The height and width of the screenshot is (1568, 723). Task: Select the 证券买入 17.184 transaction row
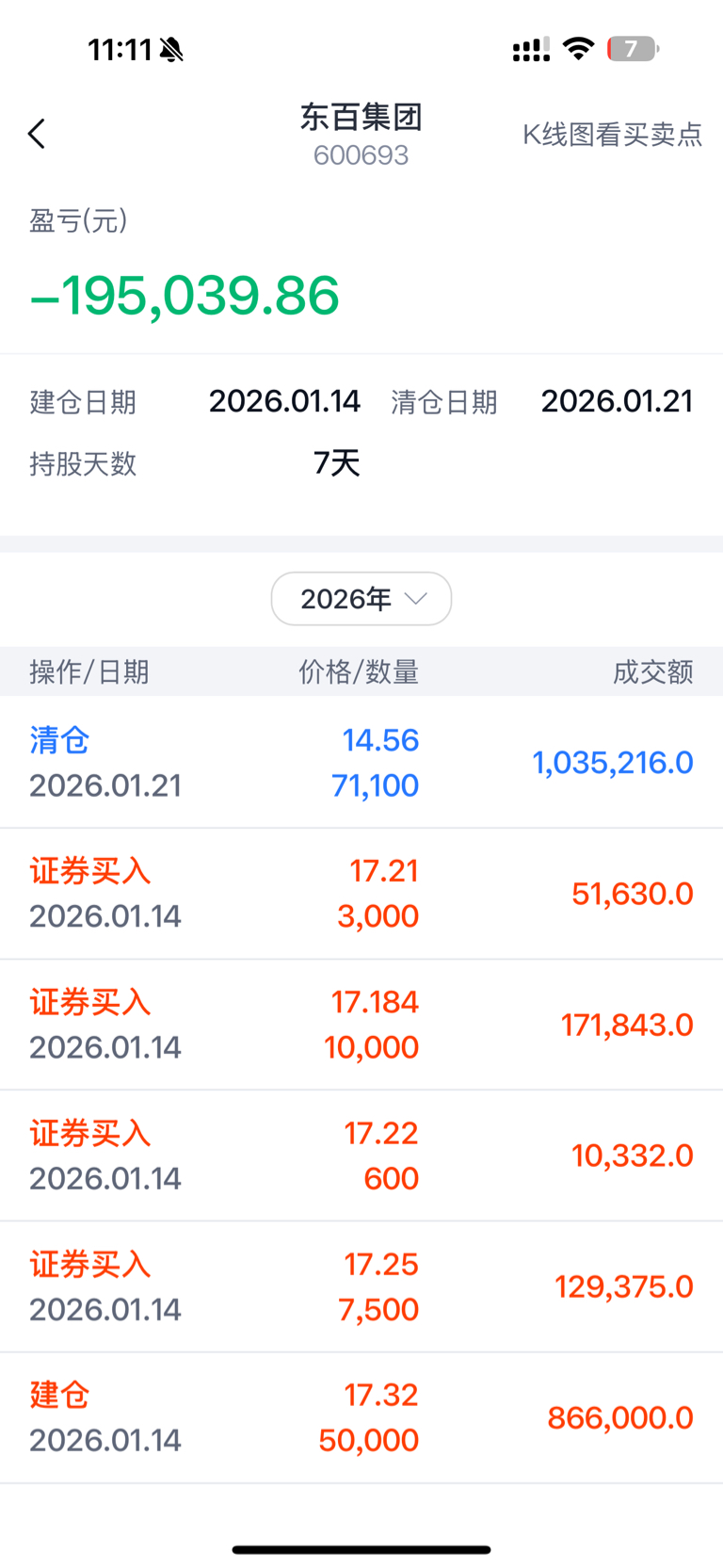pyautogui.click(x=361, y=1025)
